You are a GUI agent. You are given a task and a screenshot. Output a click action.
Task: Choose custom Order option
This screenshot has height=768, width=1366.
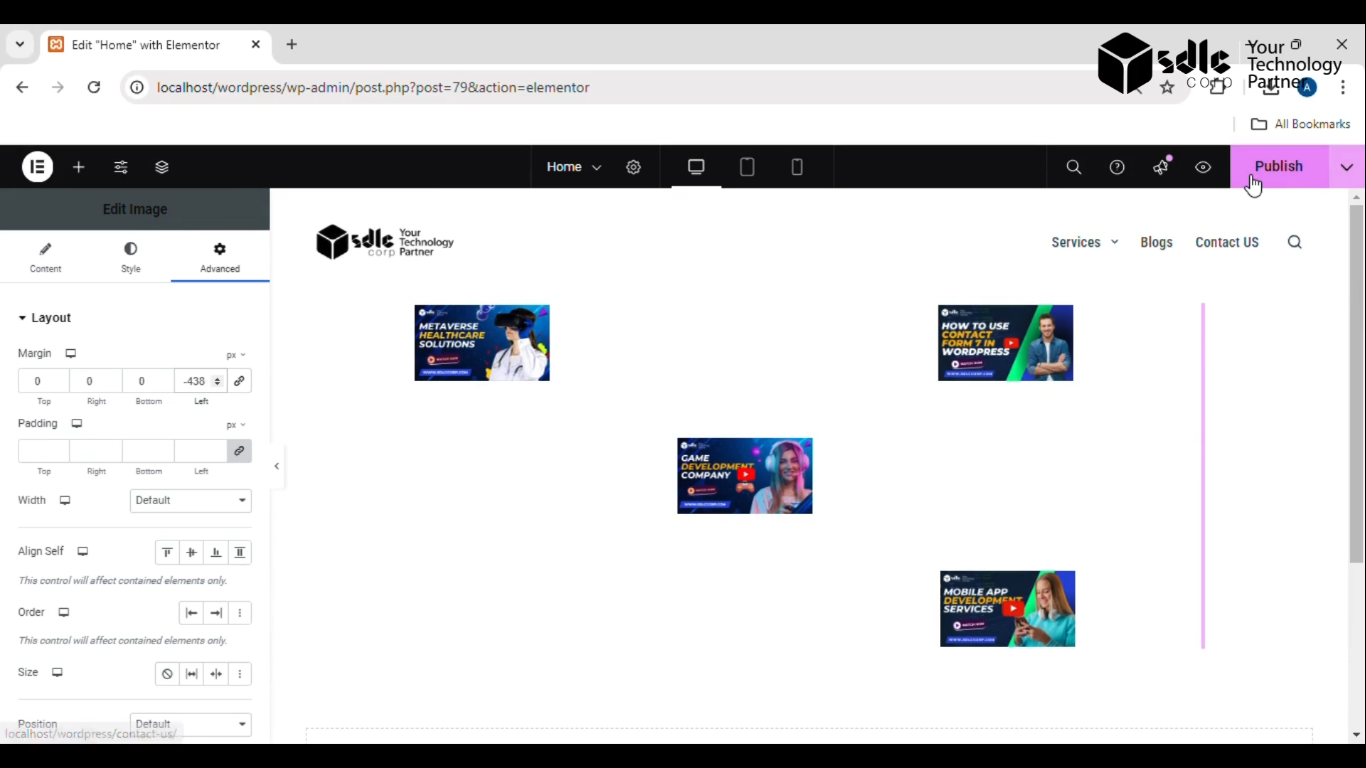pos(239,613)
